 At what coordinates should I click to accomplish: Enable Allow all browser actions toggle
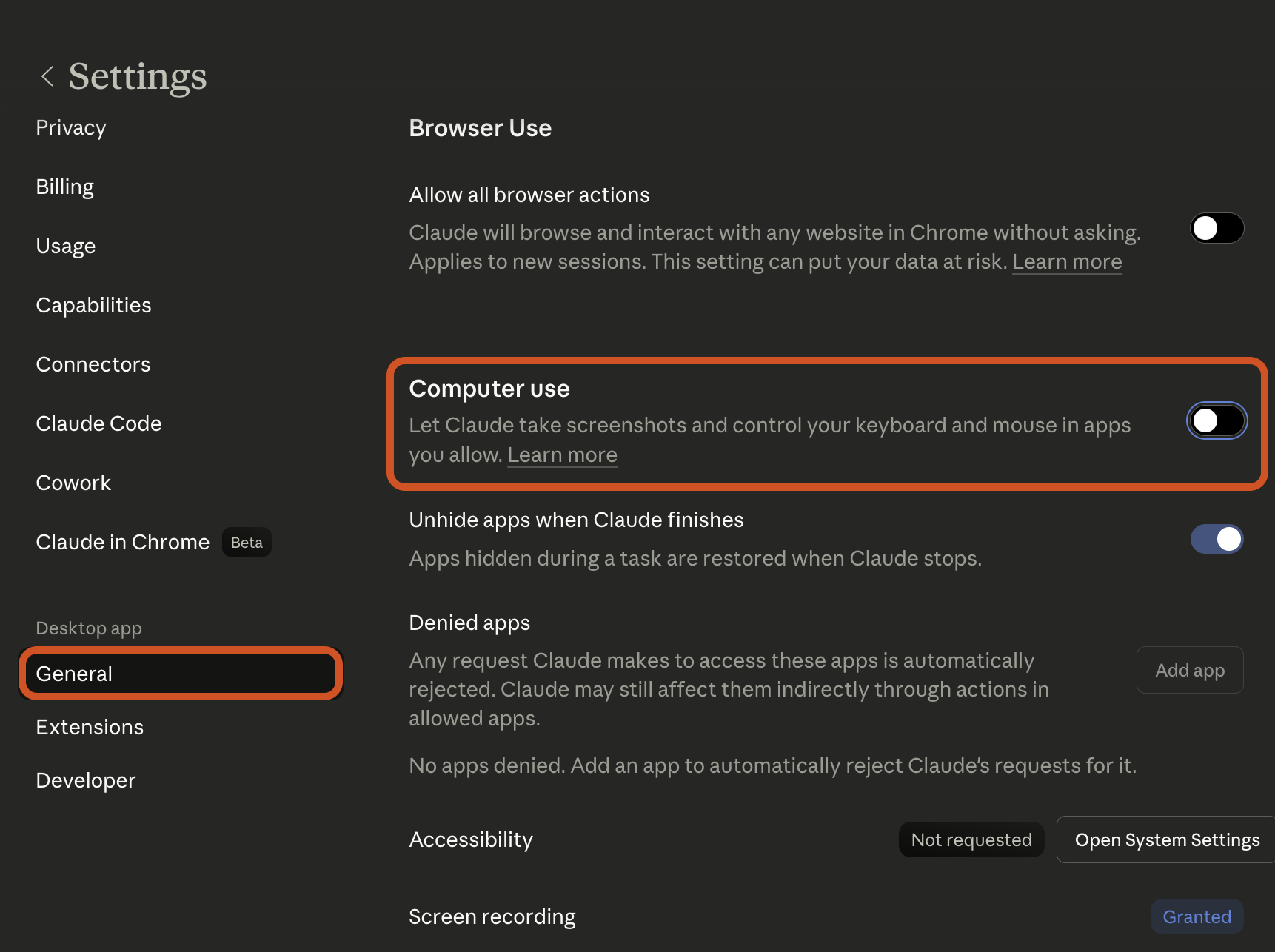tap(1216, 228)
